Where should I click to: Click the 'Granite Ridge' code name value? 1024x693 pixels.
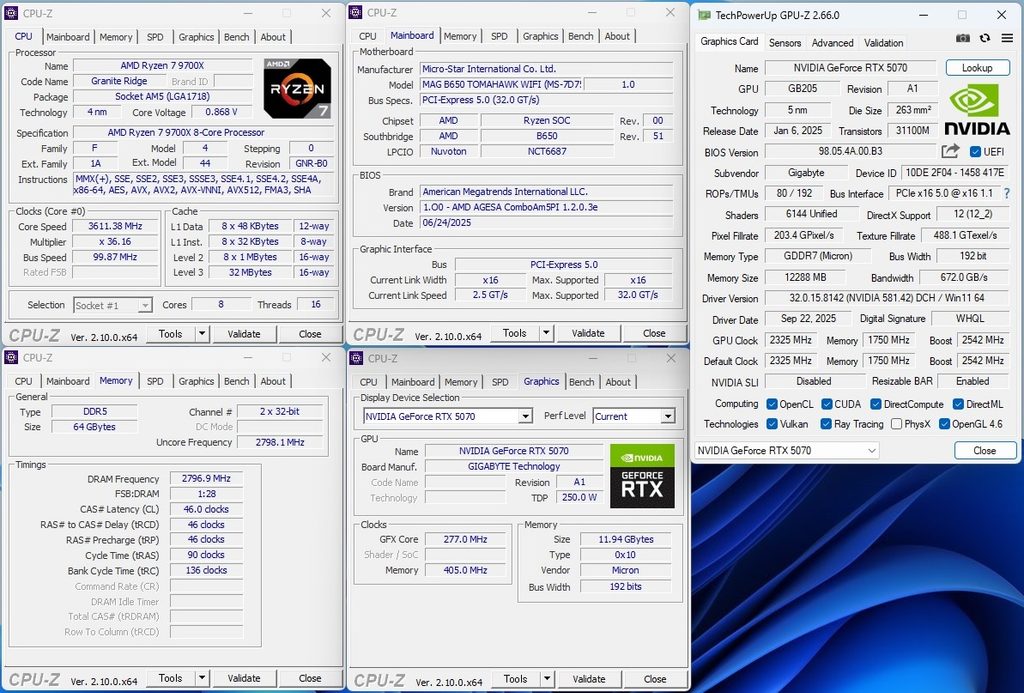[119, 81]
